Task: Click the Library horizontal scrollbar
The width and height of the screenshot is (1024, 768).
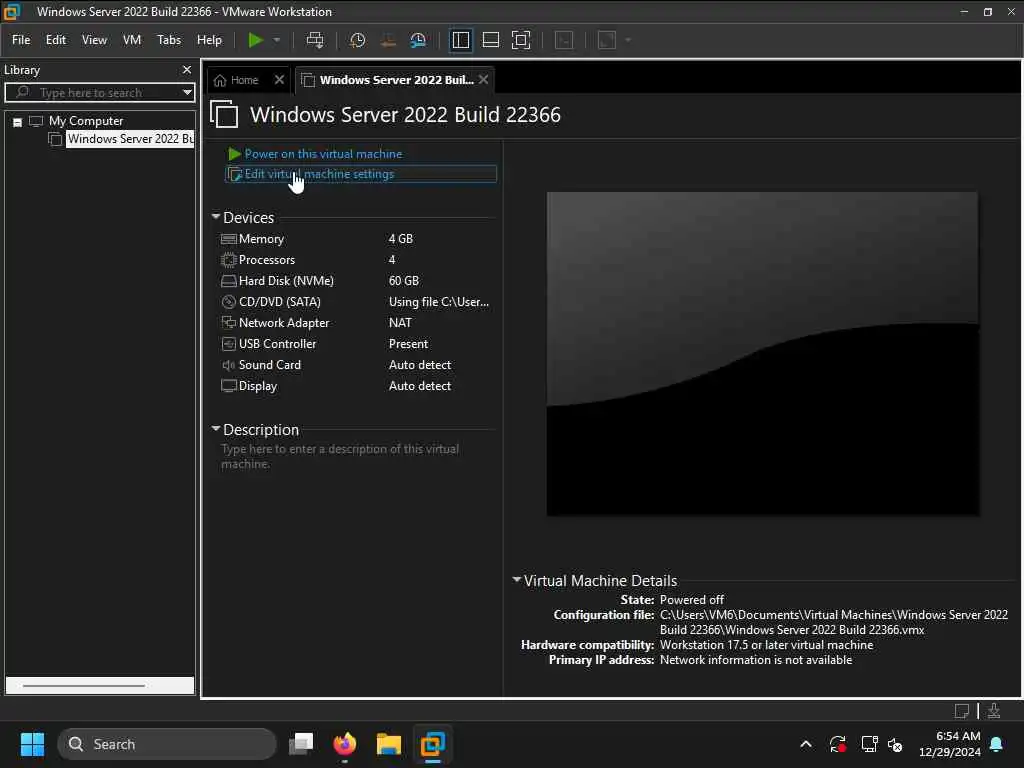Action: 84,686
